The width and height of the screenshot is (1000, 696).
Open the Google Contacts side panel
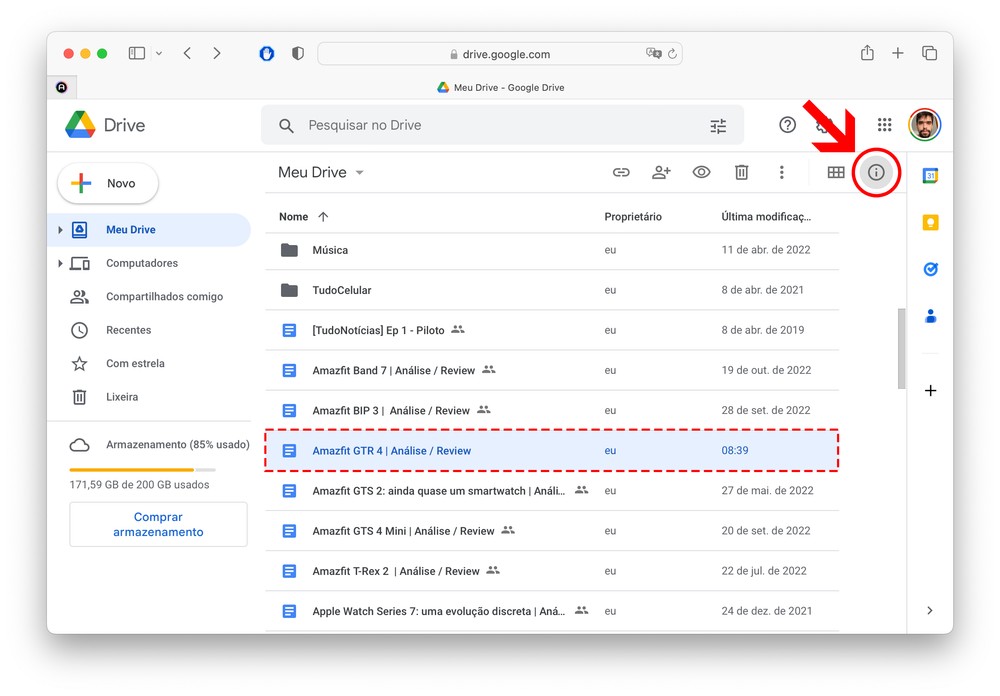pyautogui.click(x=930, y=316)
